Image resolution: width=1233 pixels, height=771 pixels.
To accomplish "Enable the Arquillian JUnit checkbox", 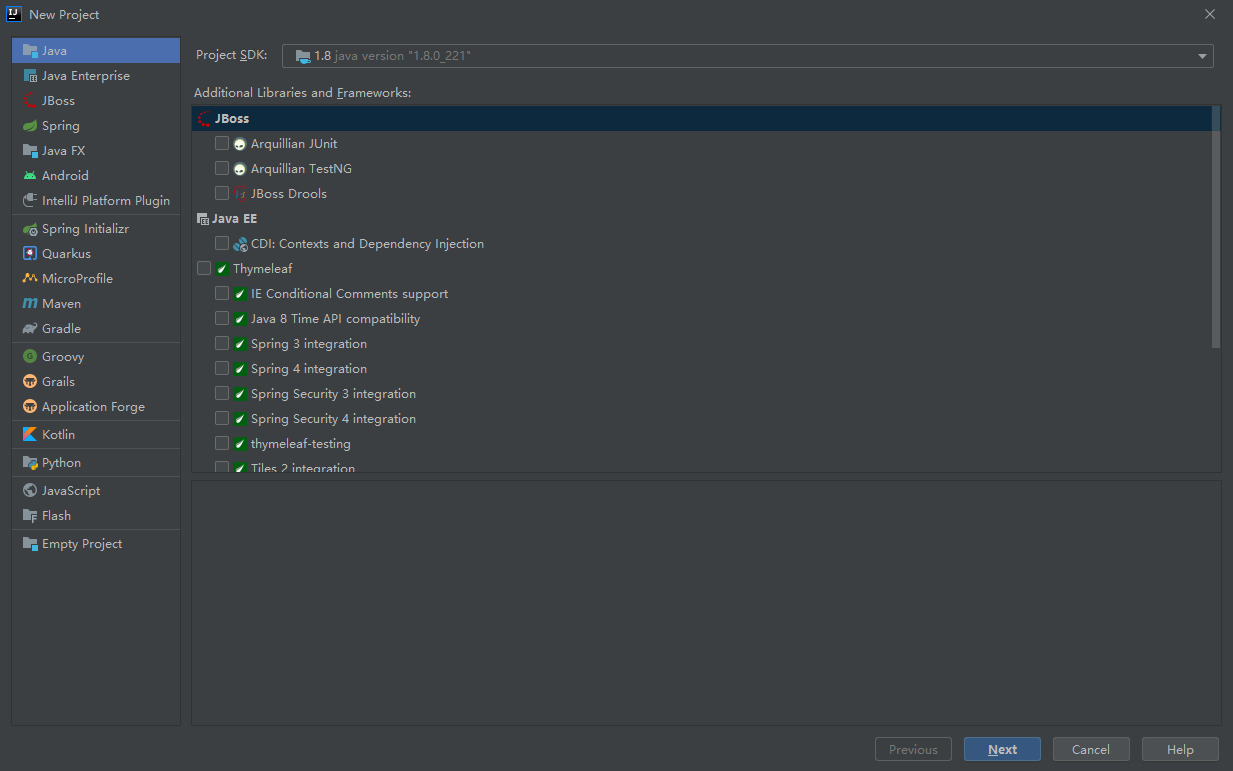I will coord(222,144).
